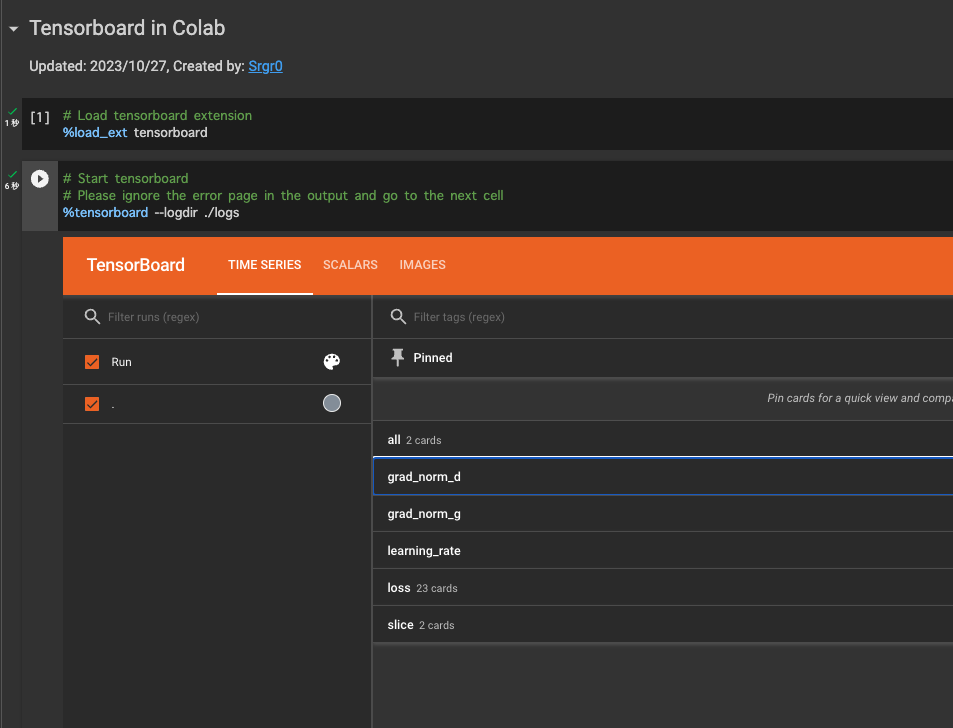Click the search icon in Filter tags field
This screenshot has width=953, height=728.
(398, 317)
